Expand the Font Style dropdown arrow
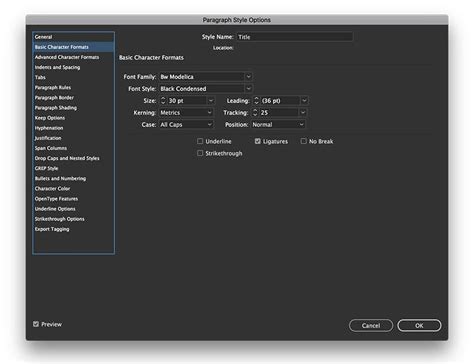This screenshot has width=474, height=364. [249, 89]
